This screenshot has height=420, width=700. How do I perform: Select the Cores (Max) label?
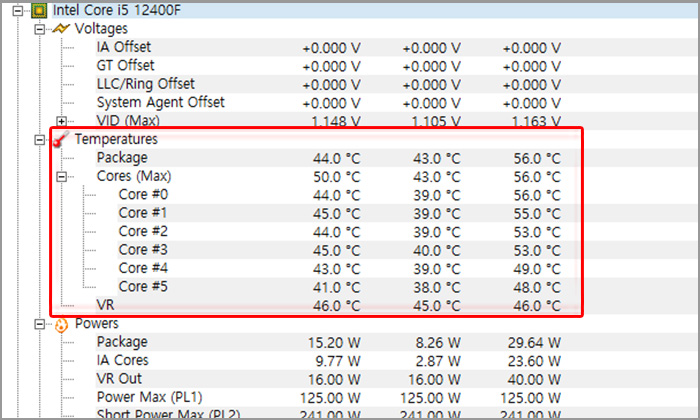coord(134,176)
